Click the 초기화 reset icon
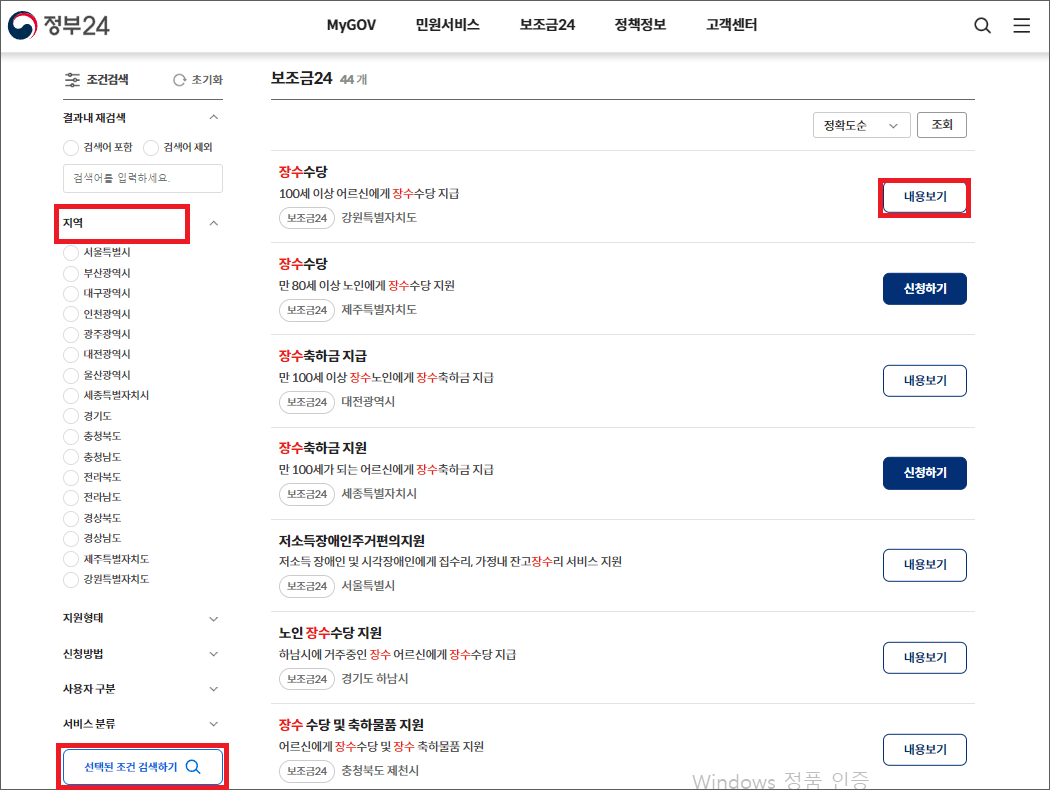 coord(179,80)
